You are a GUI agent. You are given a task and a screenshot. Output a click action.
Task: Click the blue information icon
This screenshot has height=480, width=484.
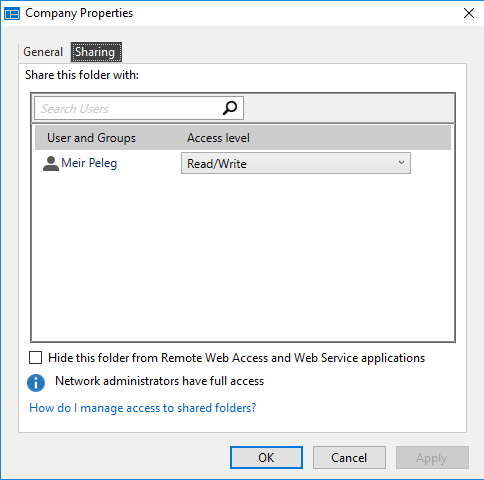point(36,382)
